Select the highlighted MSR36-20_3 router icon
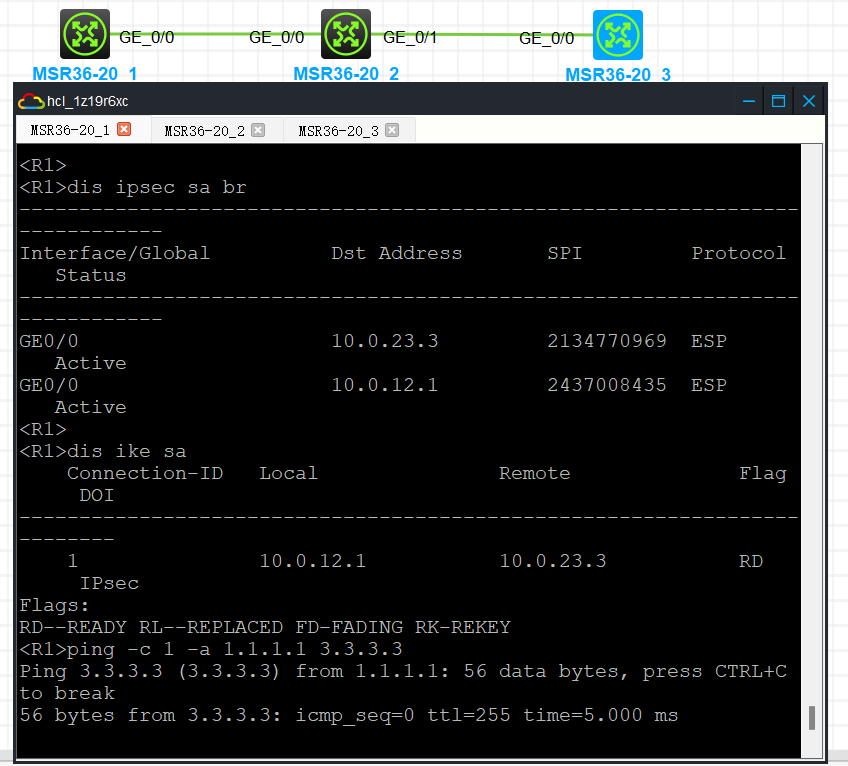The image size is (848, 766). pyautogui.click(x=618, y=35)
